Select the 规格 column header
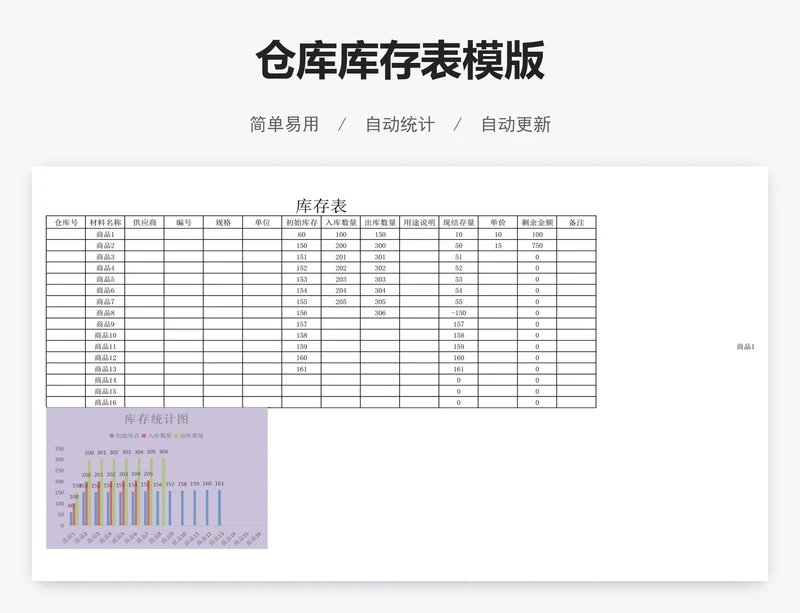Image resolution: width=800 pixels, height=613 pixels. coord(223,223)
